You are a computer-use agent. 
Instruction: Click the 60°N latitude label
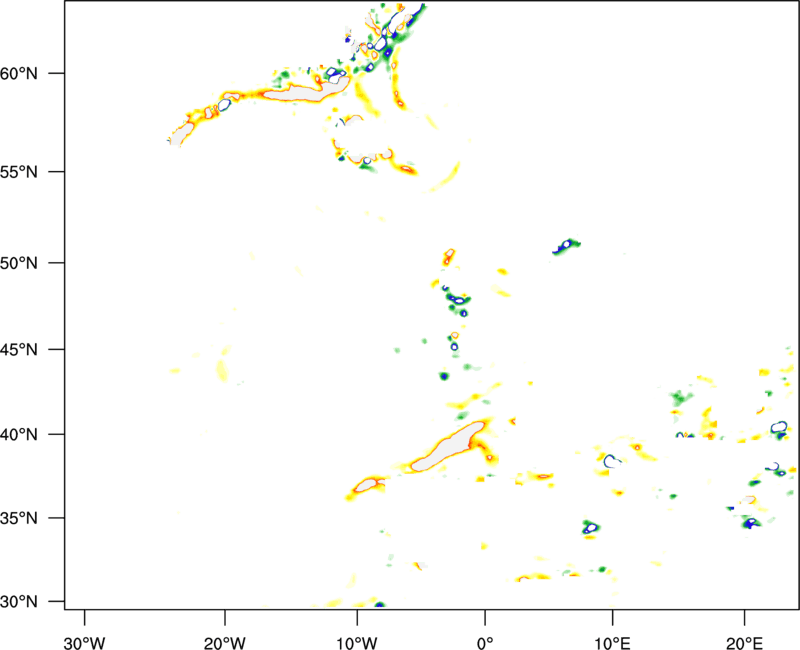click(19, 73)
